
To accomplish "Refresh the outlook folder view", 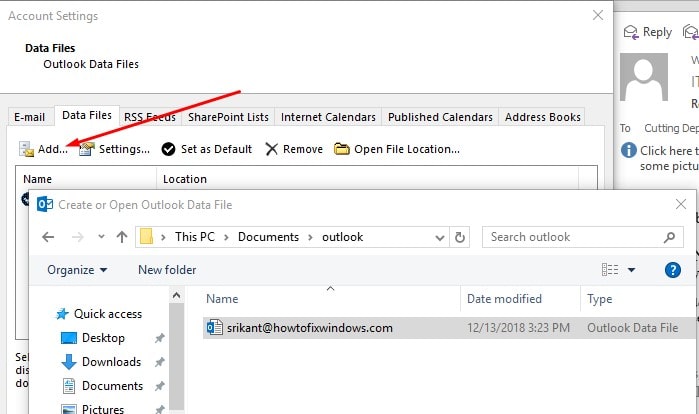I will 460,237.
